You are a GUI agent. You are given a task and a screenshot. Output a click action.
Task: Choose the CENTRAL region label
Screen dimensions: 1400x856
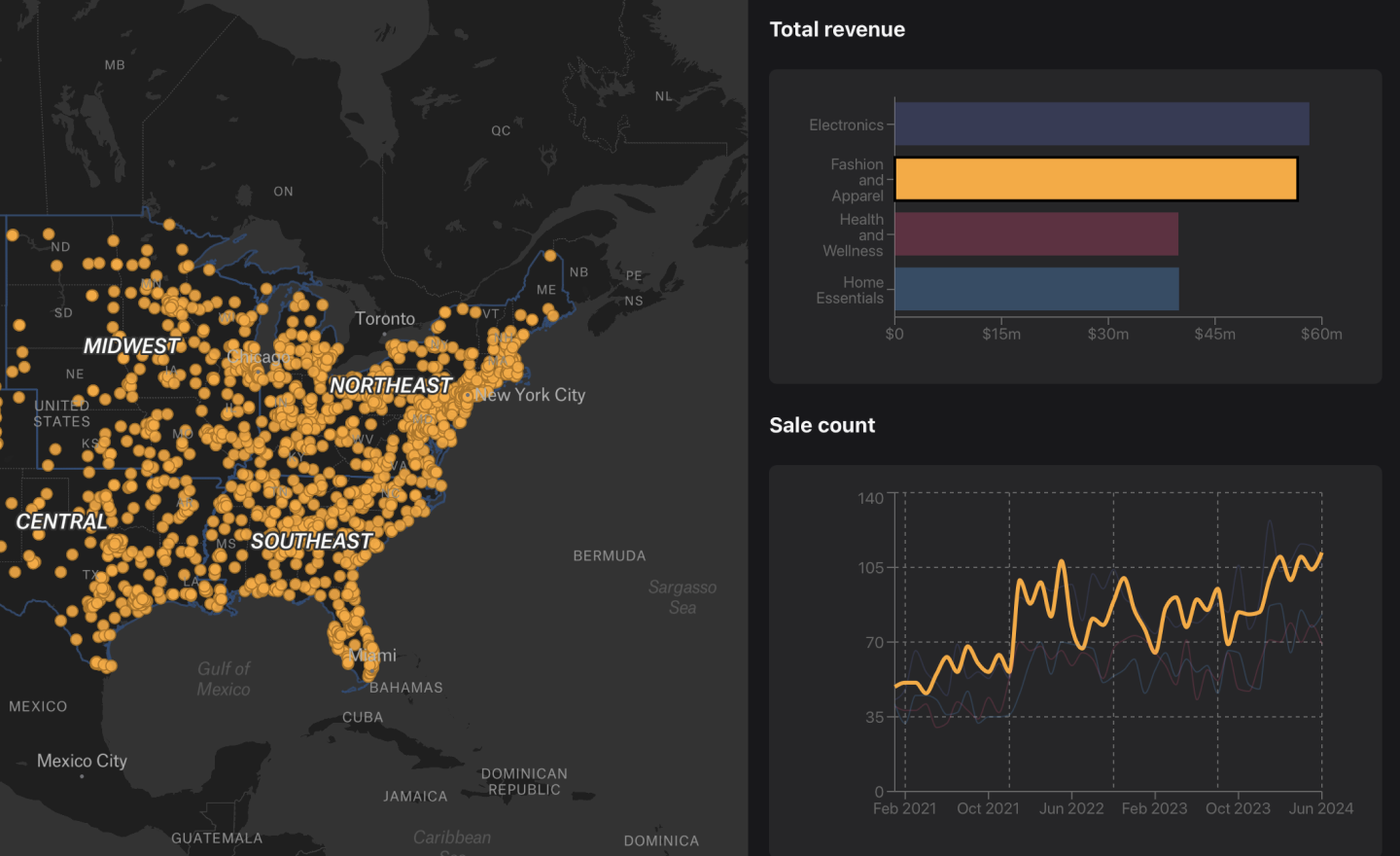click(x=61, y=522)
